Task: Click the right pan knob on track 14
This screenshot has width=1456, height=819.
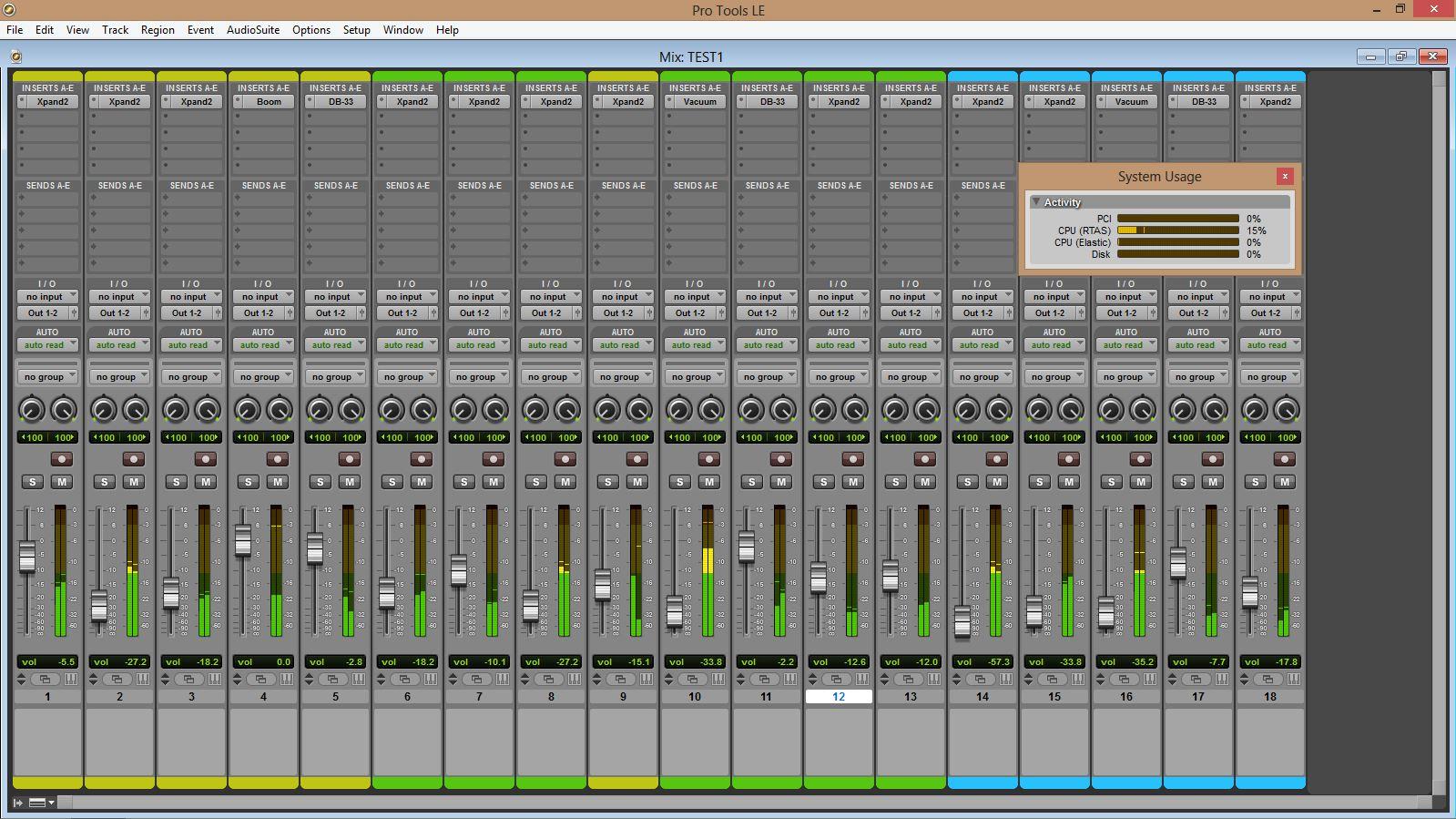Action: pyautogui.click(x=999, y=410)
